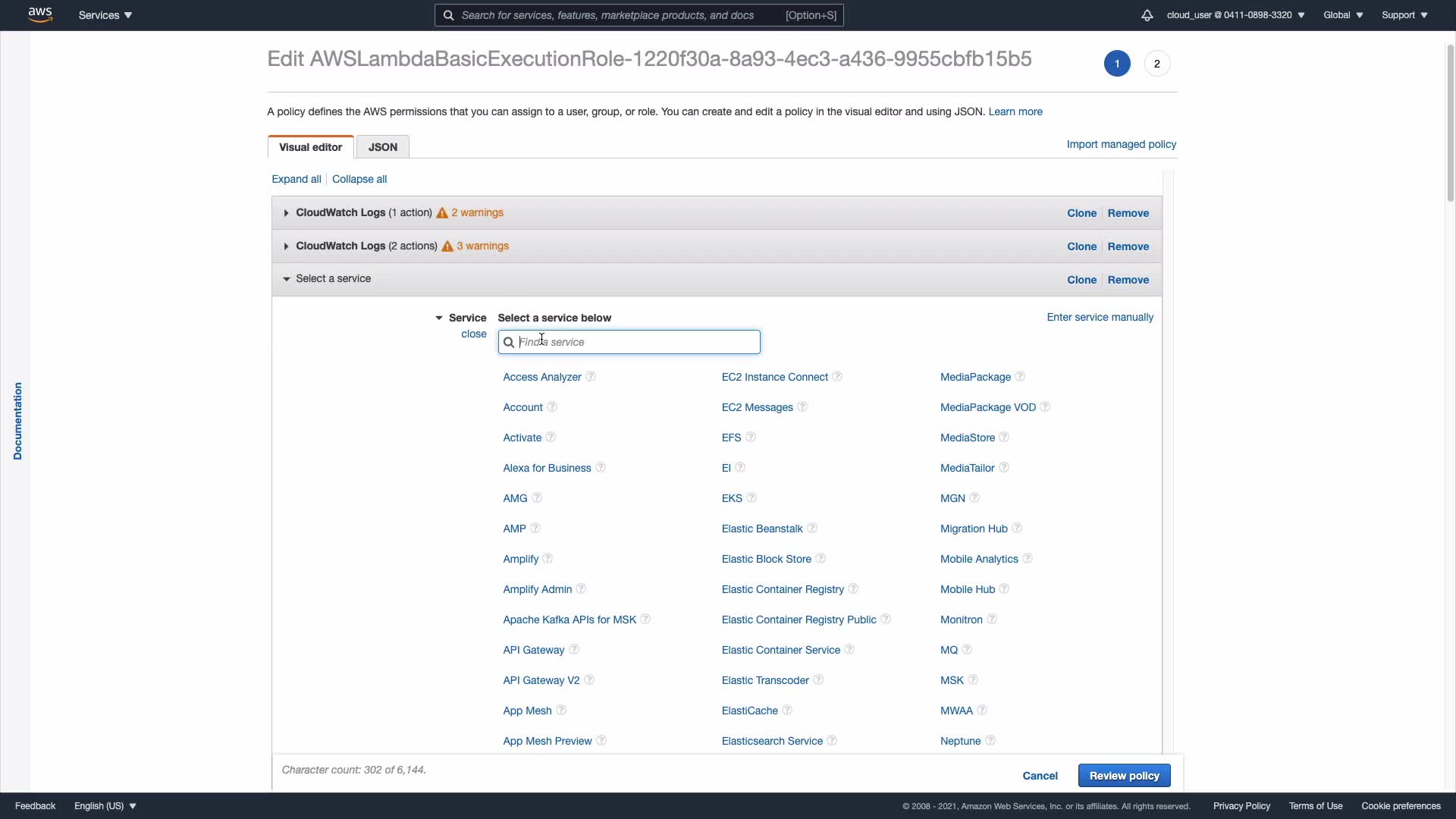Image resolution: width=1456 pixels, height=819 pixels.
Task: Click Import managed policy link
Action: pyautogui.click(x=1121, y=144)
